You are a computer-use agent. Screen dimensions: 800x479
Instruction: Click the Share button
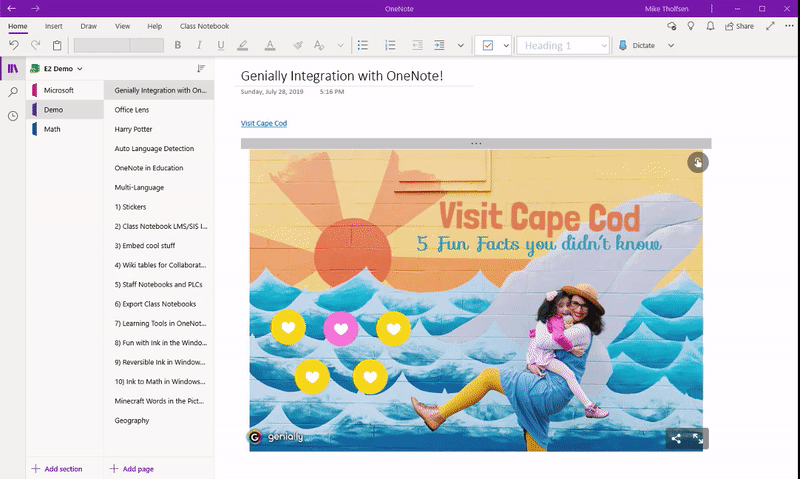tap(739, 26)
